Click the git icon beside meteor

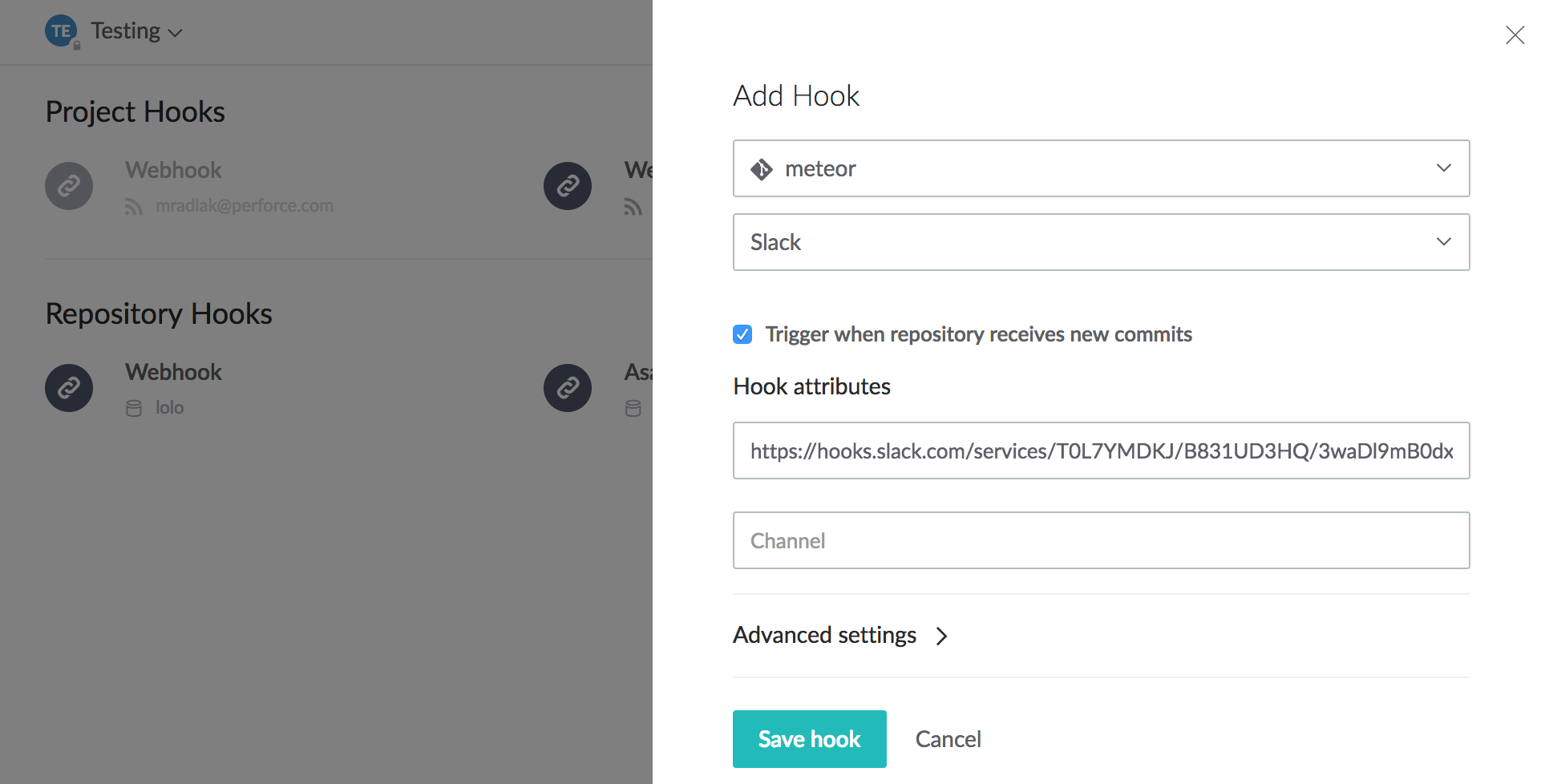click(x=761, y=169)
